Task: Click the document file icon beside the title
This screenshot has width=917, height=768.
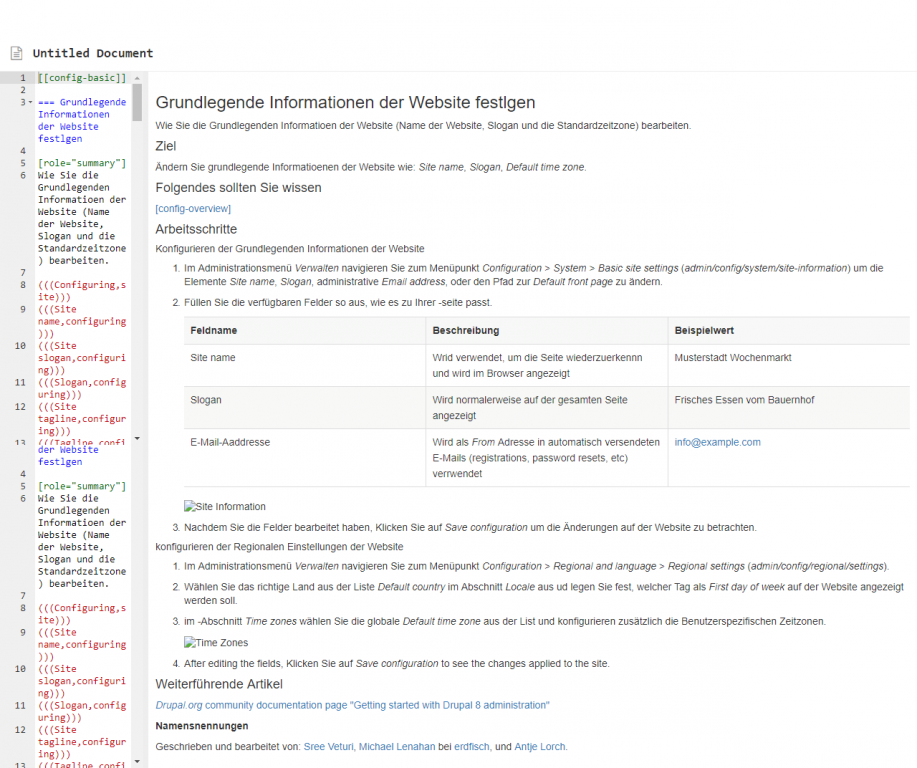Action: [x=16, y=53]
